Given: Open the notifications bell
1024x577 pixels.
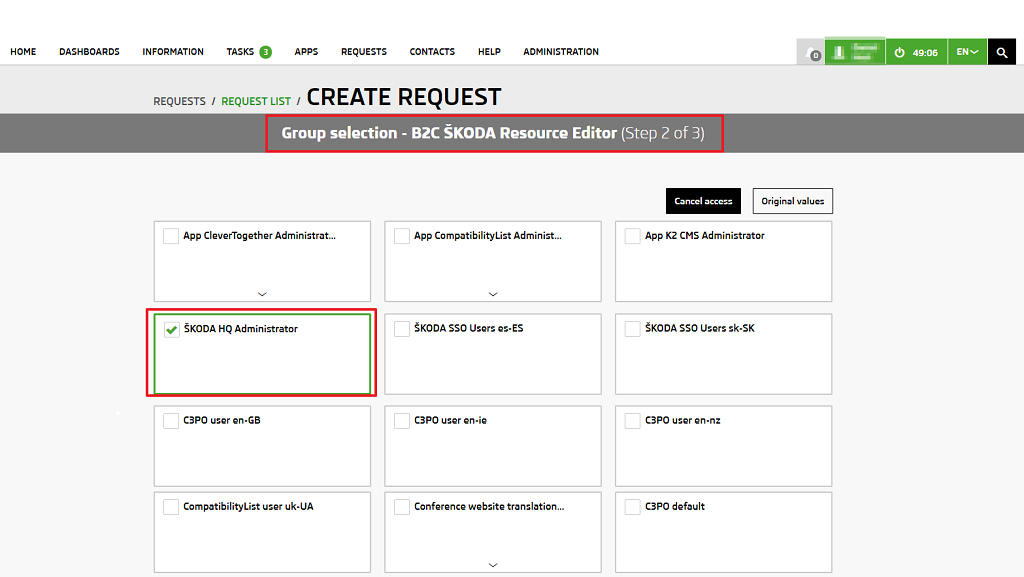Looking at the screenshot, I should tap(811, 52).
